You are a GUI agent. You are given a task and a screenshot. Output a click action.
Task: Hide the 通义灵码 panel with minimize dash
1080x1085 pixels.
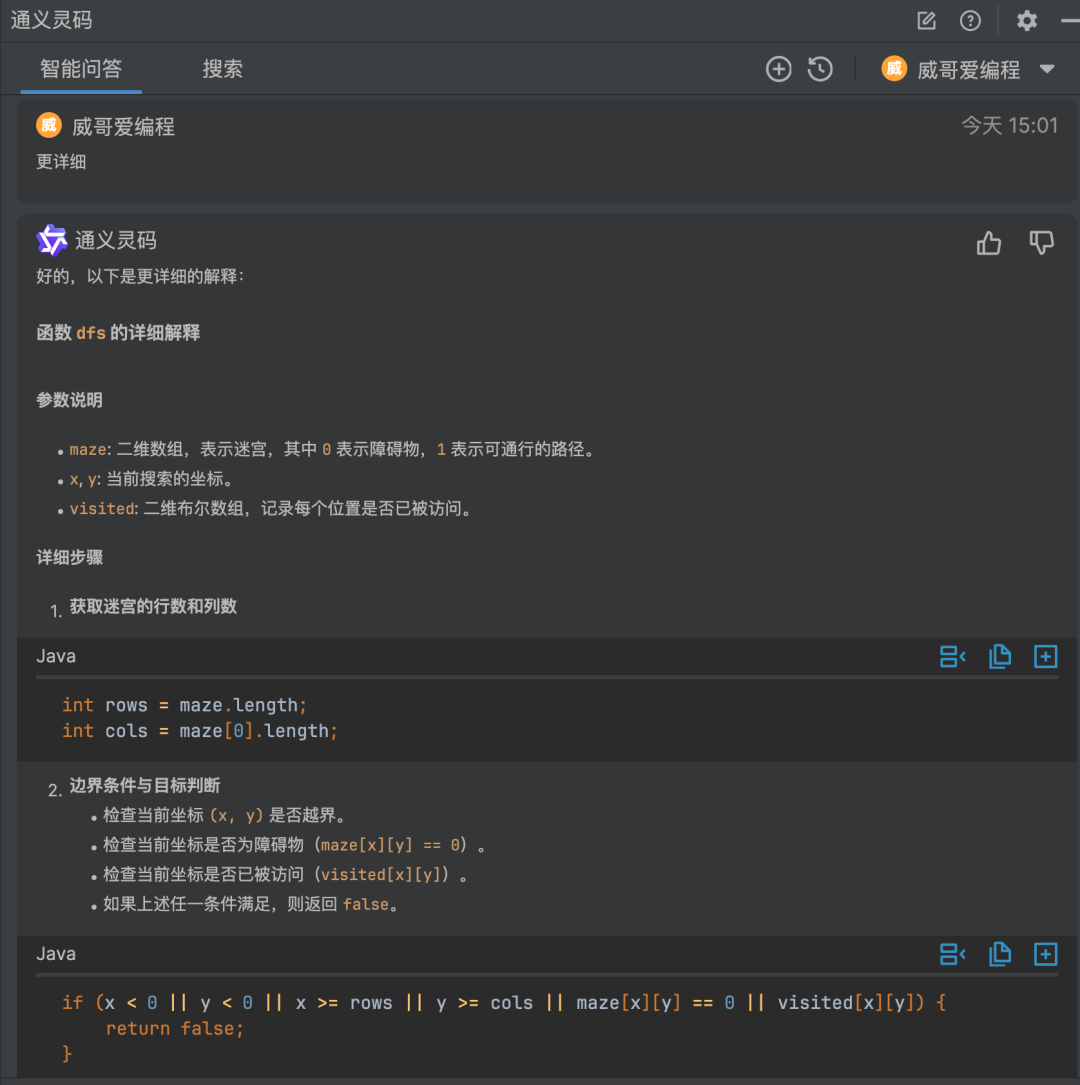1069,21
